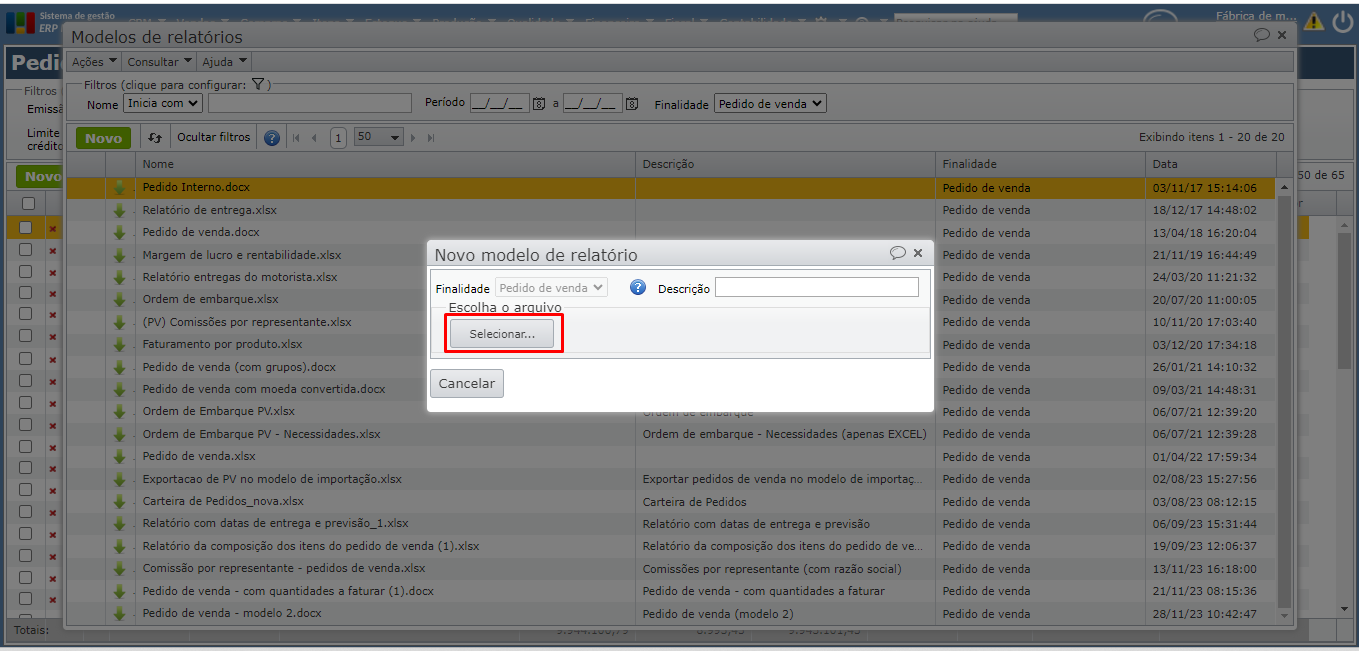The image size is (1359, 651).
Task: Click the Período end date field
Action: click(593, 103)
